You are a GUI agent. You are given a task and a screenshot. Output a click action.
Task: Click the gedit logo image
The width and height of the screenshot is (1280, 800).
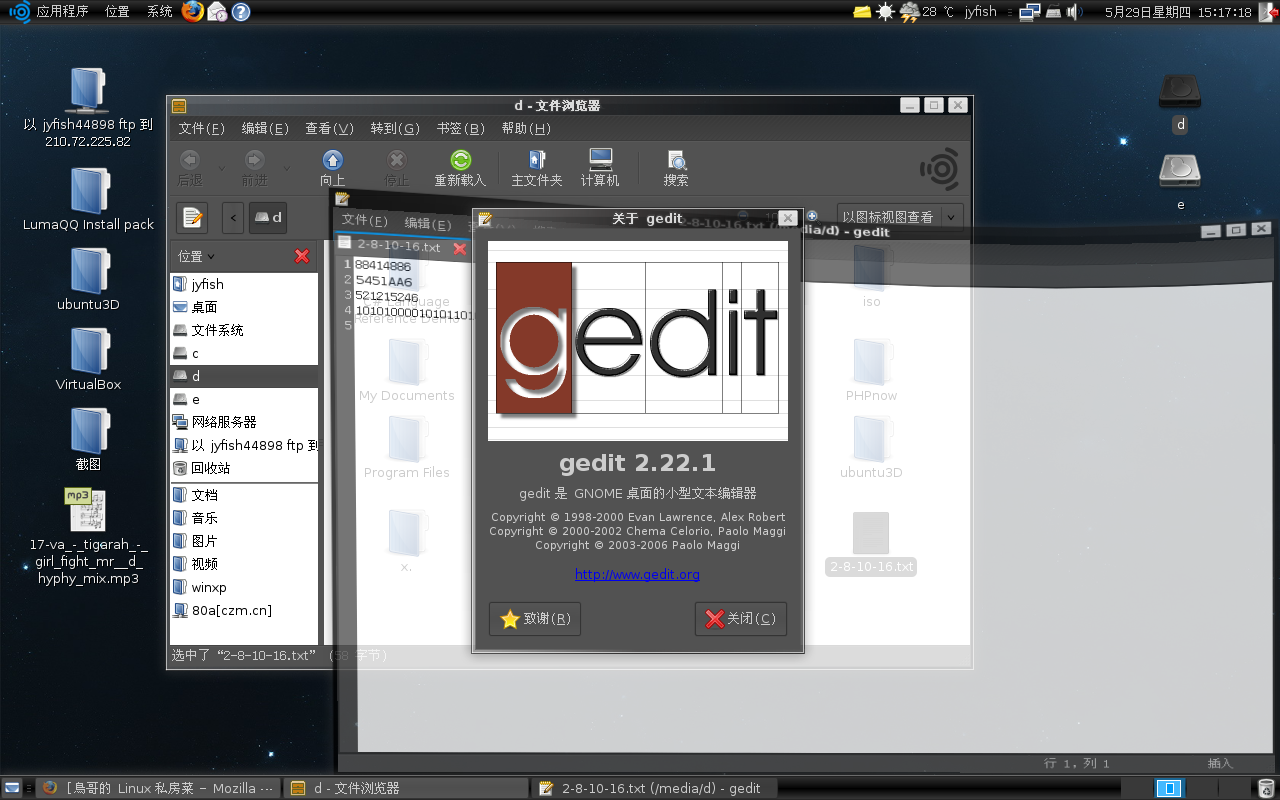coord(638,340)
